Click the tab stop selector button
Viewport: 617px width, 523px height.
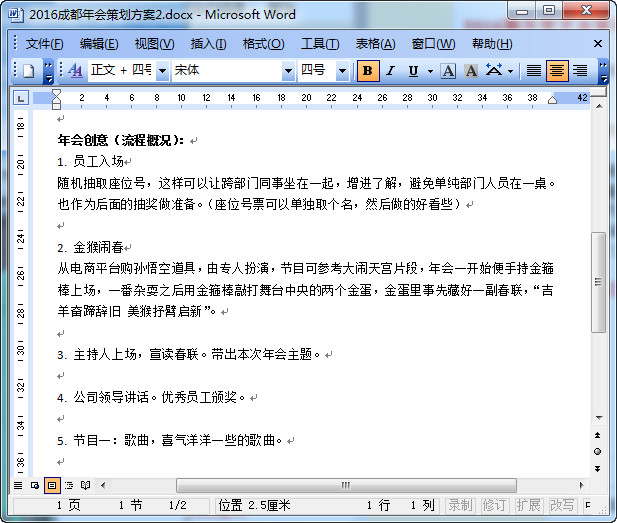[20, 98]
